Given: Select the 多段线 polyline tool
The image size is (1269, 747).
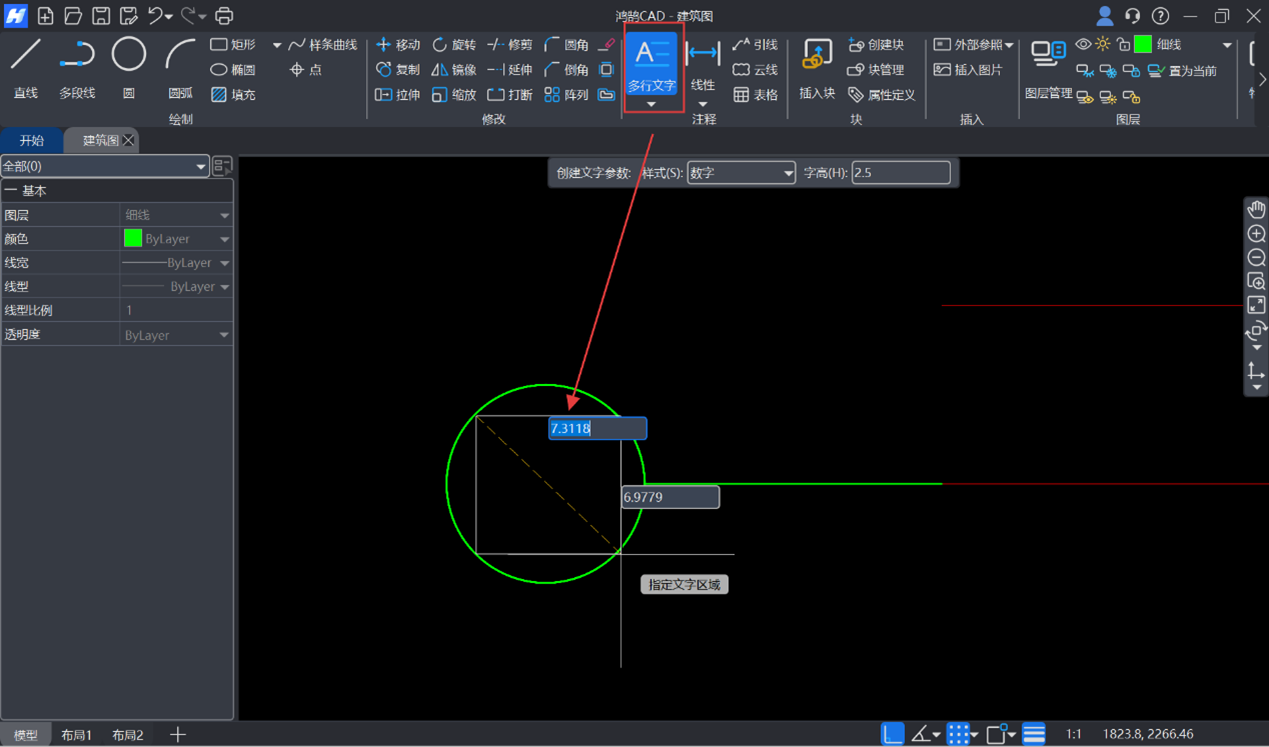Looking at the screenshot, I should pos(77,67).
